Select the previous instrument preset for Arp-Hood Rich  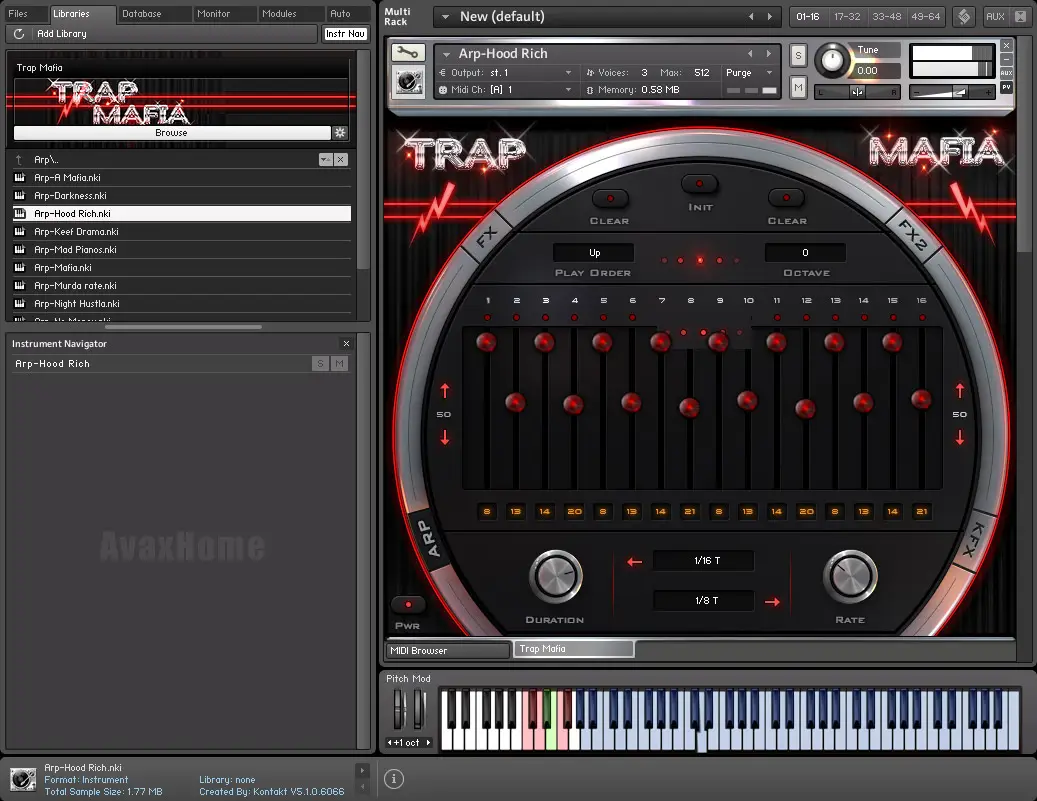(x=750, y=54)
